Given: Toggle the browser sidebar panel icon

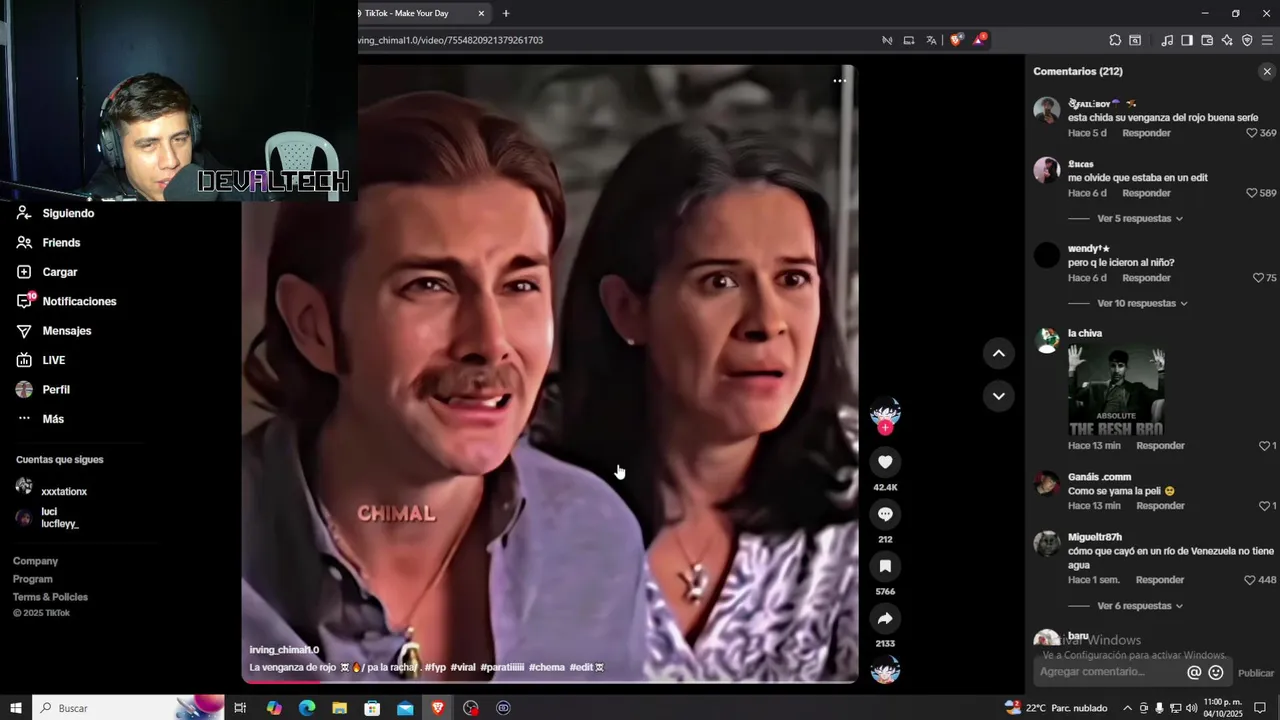Looking at the screenshot, I should (x=1187, y=40).
